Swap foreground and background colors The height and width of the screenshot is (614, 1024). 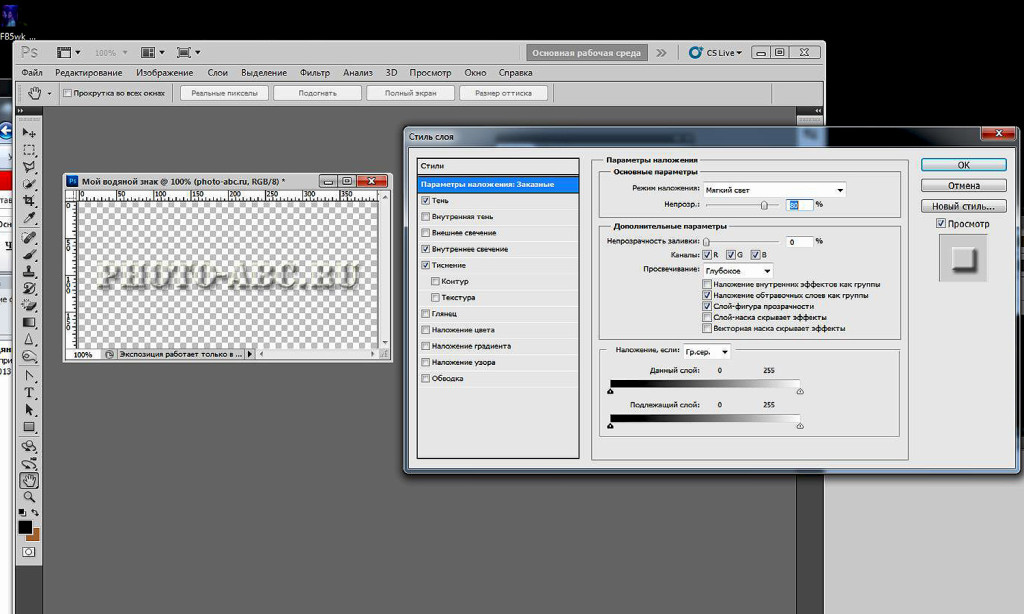[35, 513]
